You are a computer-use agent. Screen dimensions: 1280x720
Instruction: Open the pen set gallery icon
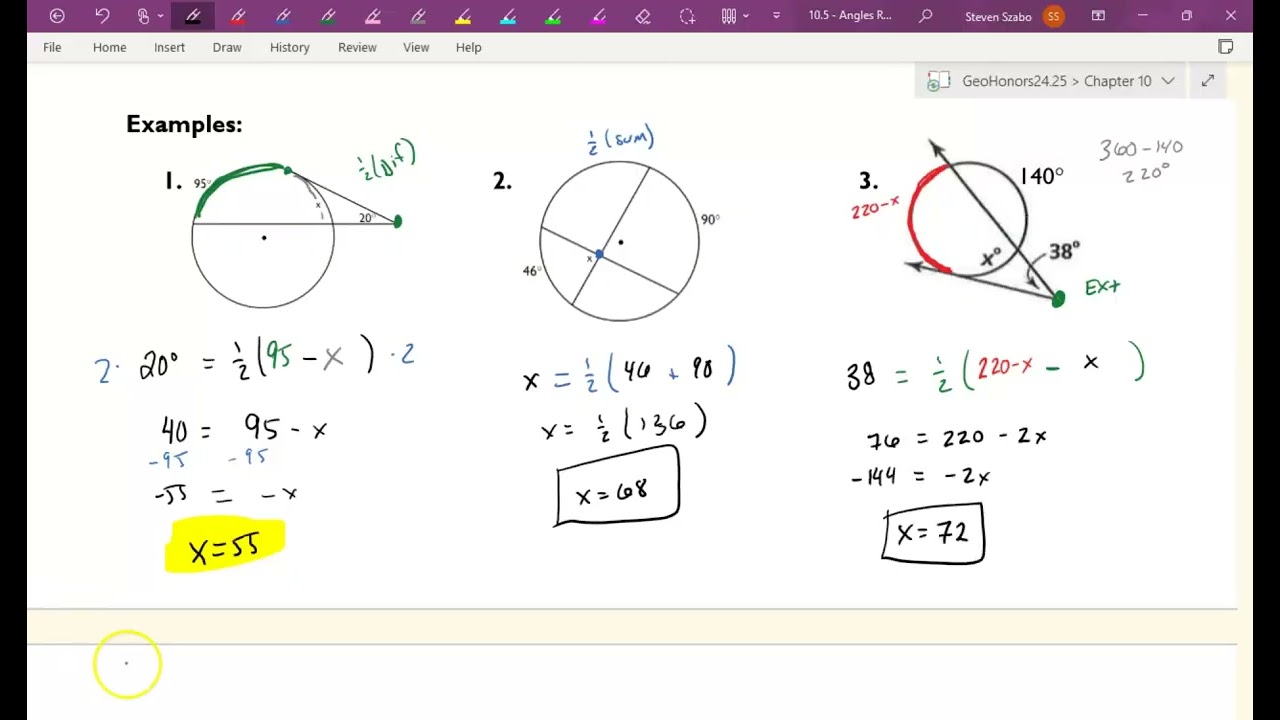click(x=729, y=16)
